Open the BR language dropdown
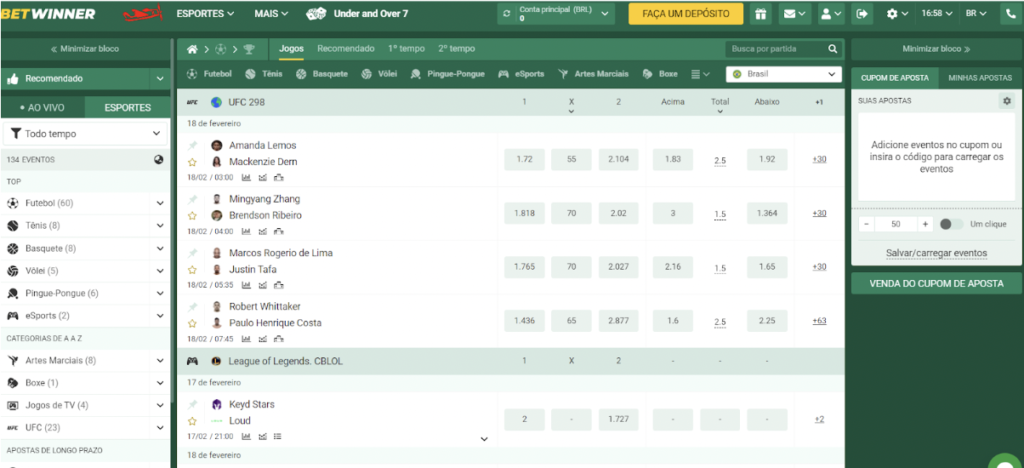This screenshot has width=1024, height=468. pyautogui.click(x=976, y=13)
